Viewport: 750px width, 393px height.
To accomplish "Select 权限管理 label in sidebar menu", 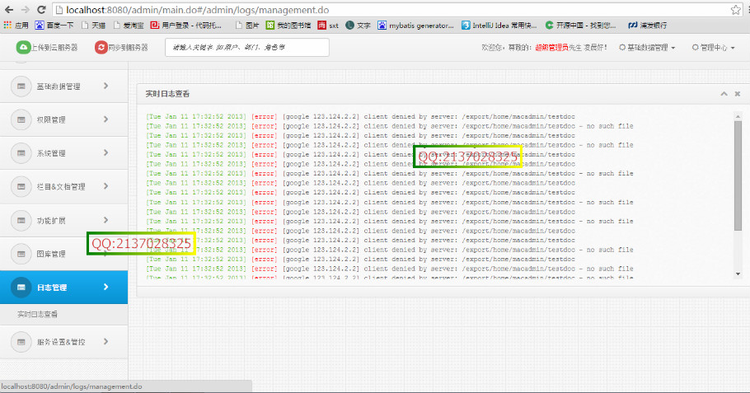I will pos(51,120).
